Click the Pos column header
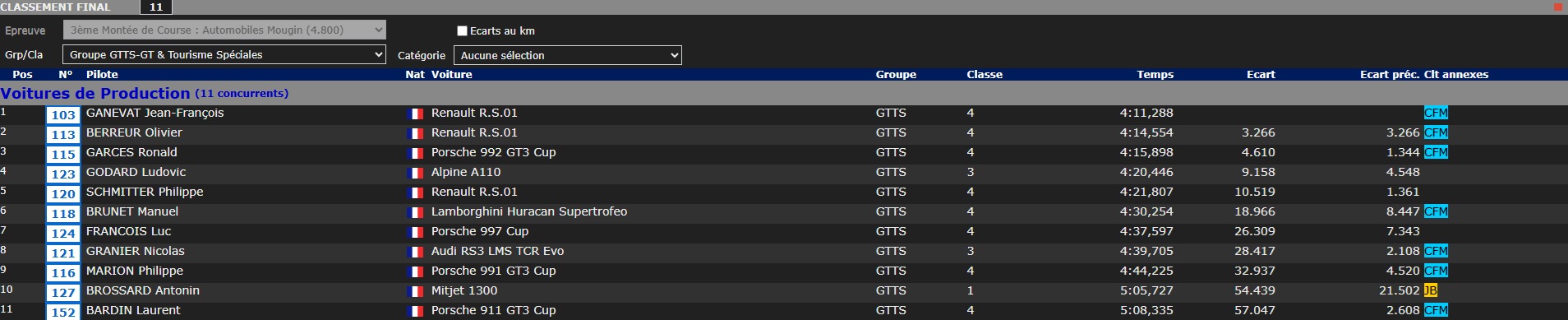 22,74
